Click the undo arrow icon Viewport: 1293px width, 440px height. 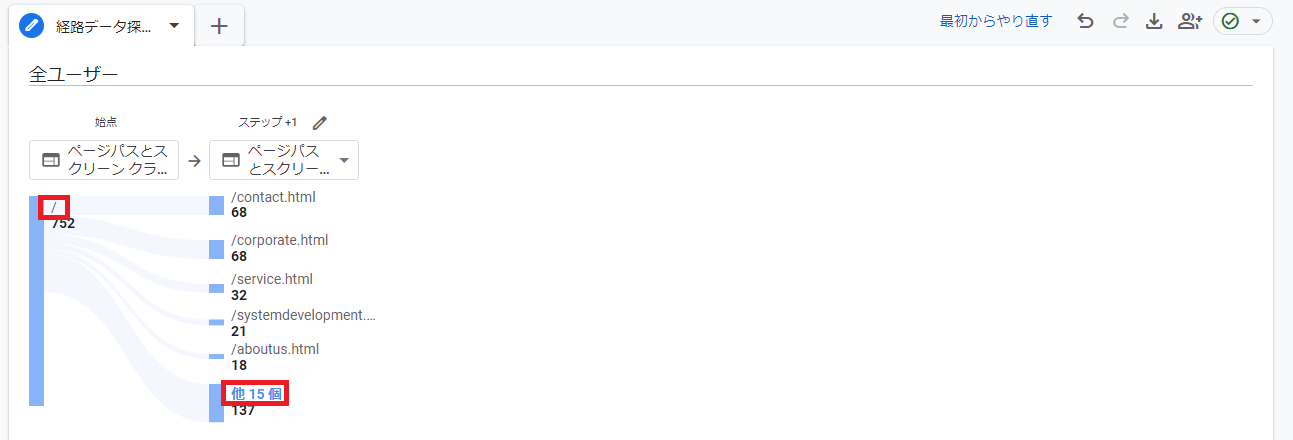(x=1085, y=21)
